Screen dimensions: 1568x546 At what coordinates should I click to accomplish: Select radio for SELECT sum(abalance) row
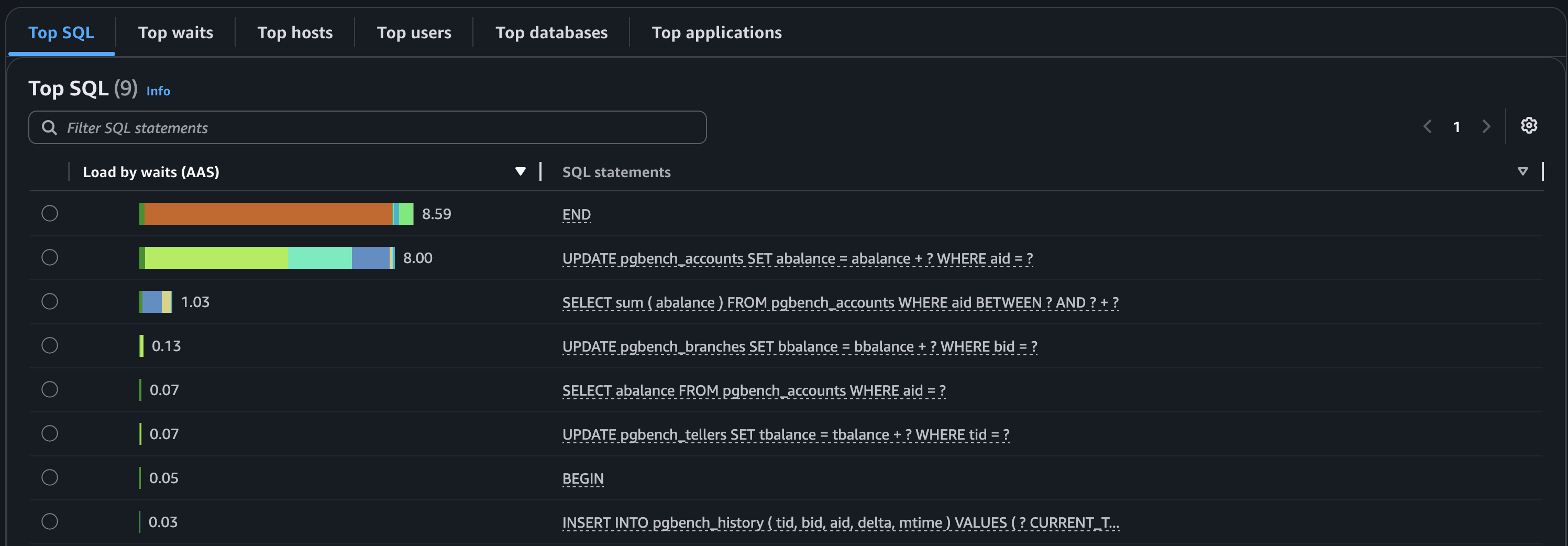[x=50, y=301]
